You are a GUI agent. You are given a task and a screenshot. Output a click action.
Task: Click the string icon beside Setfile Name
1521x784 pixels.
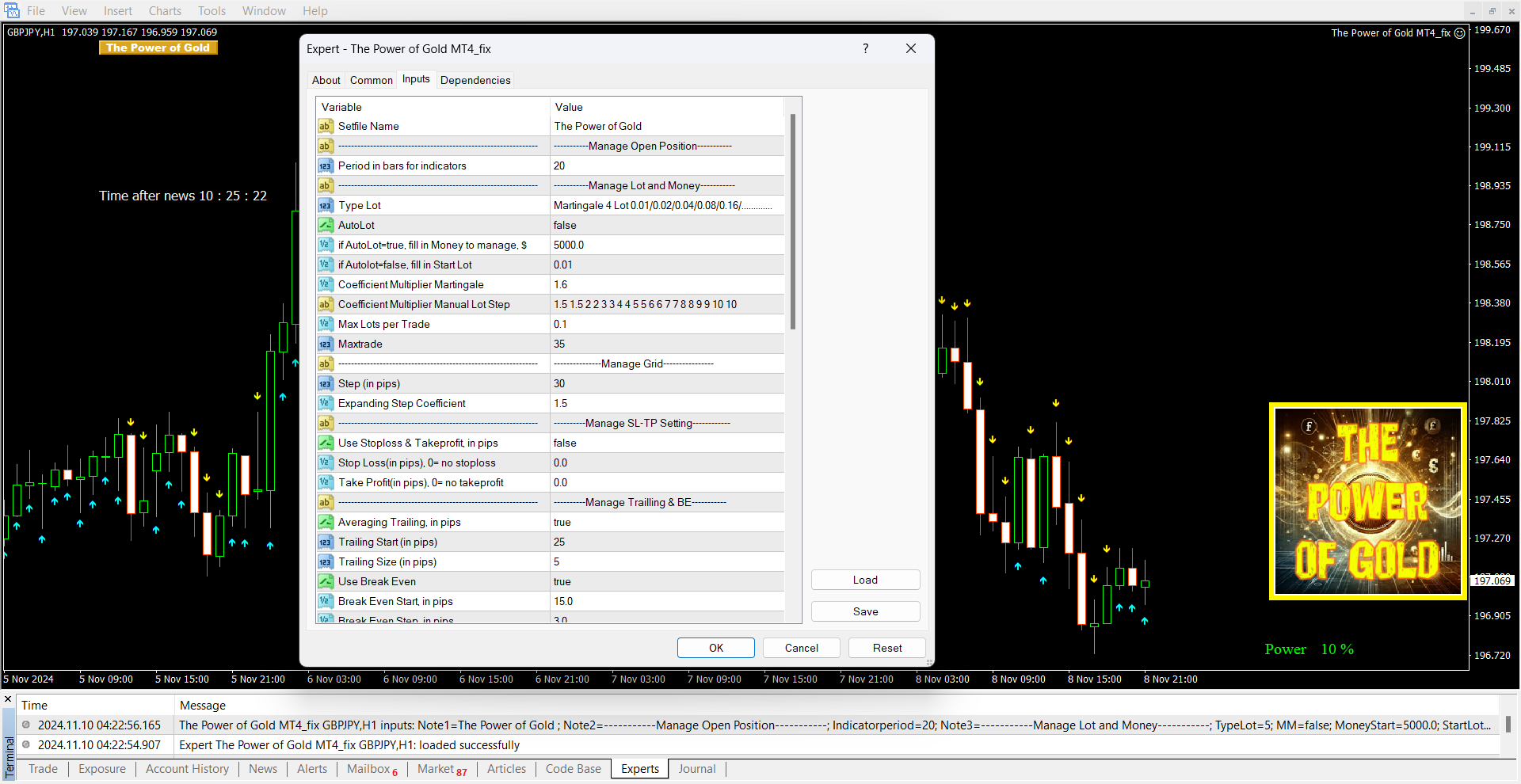tap(325, 126)
